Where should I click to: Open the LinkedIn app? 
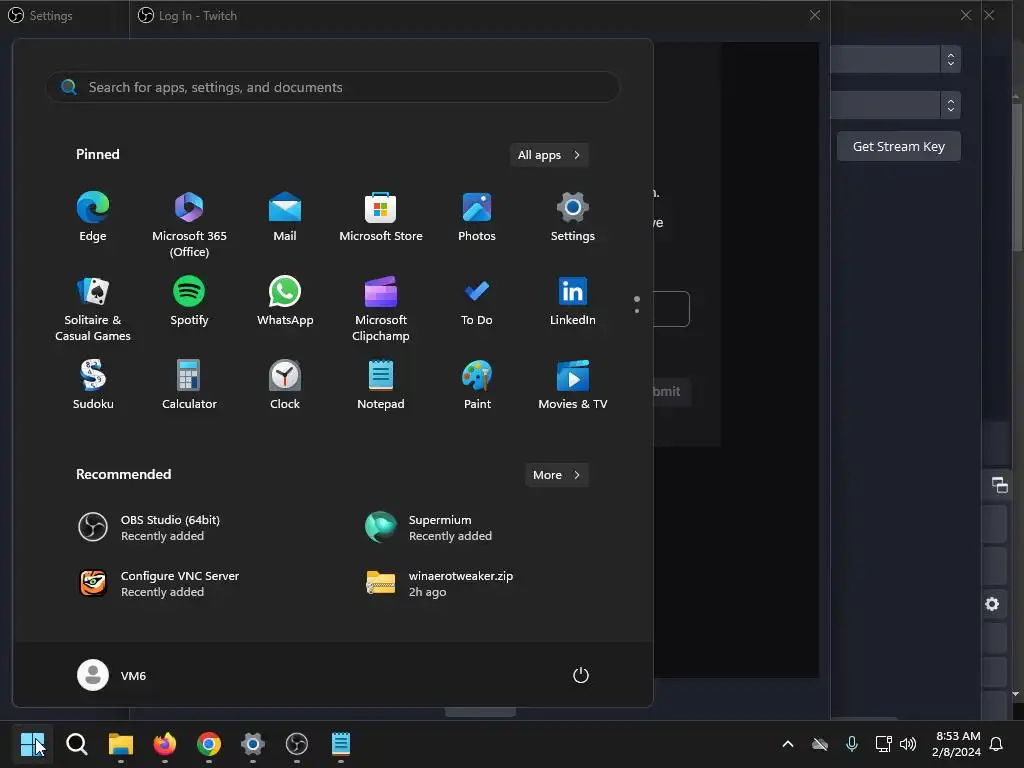pyautogui.click(x=573, y=301)
